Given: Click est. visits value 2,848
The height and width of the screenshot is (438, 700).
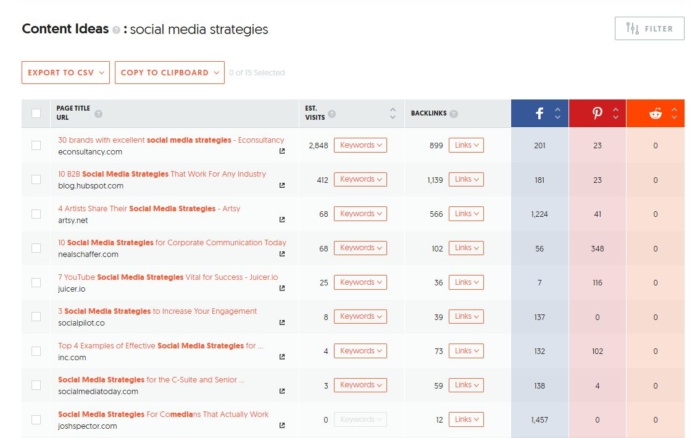Looking at the screenshot, I should pos(318,146).
